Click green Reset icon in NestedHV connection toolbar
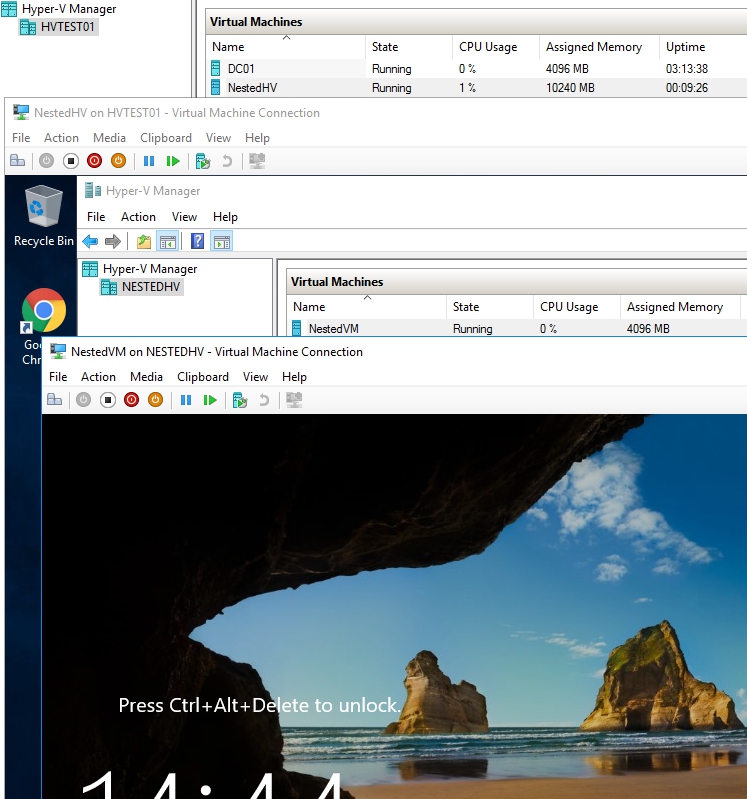Image resolution: width=747 pixels, height=799 pixels. click(x=174, y=161)
